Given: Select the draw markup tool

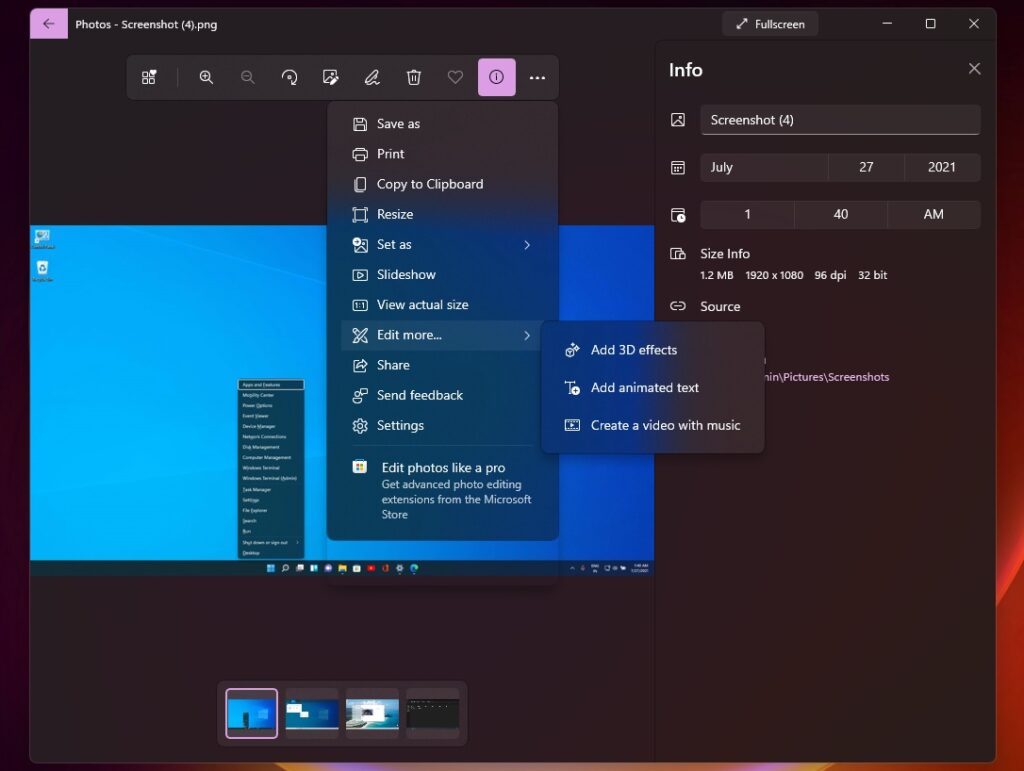Looking at the screenshot, I should pos(372,77).
